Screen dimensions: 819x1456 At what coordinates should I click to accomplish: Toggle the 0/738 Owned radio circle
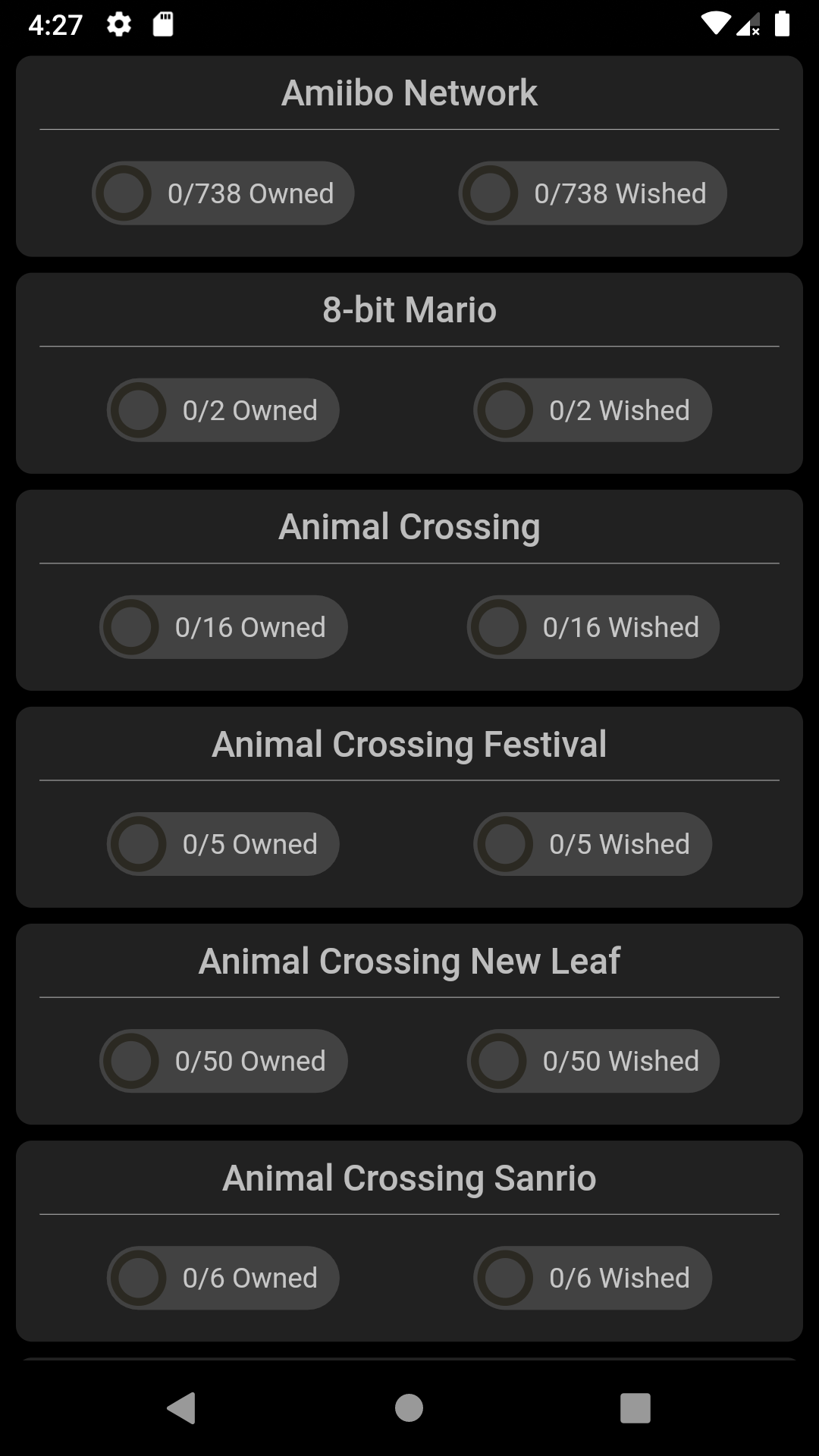point(124,193)
